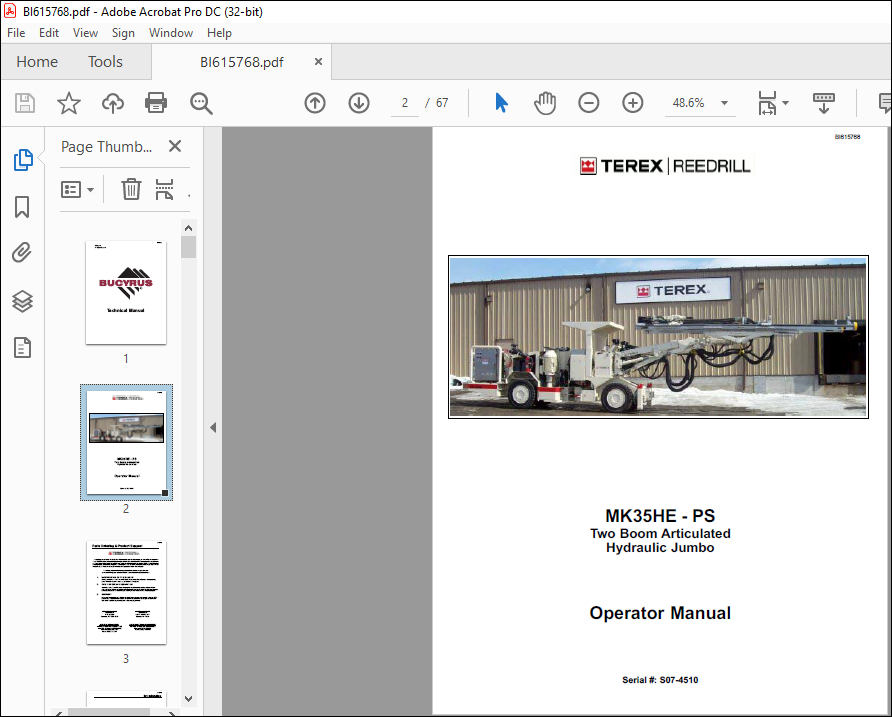Zoom in with plus icon
Viewport: 892px width, 717px height.
[x=633, y=103]
